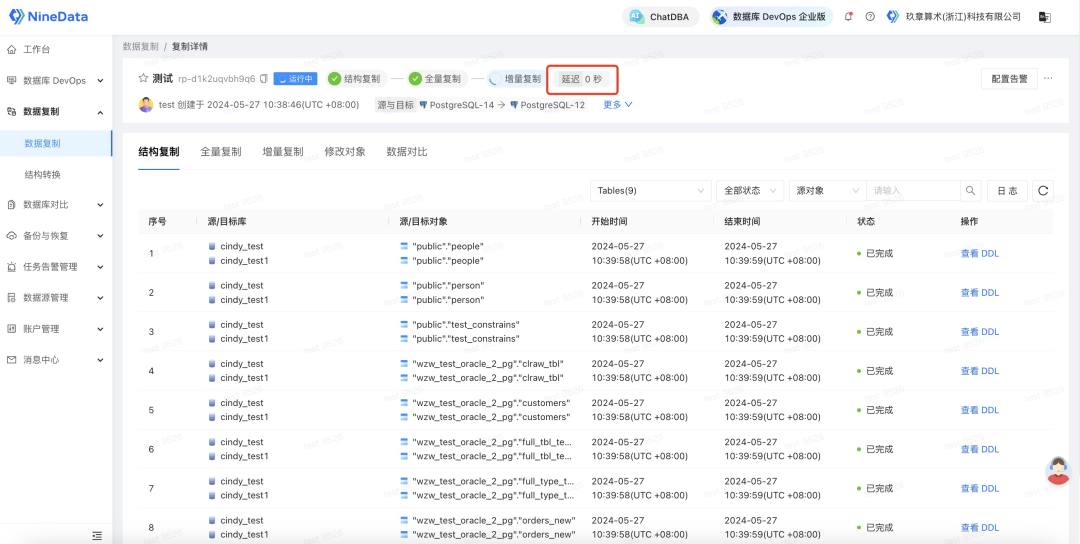Open the 源对象 dropdown
The width and height of the screenshot is (1080, 544).
click(x=827, y=191)
